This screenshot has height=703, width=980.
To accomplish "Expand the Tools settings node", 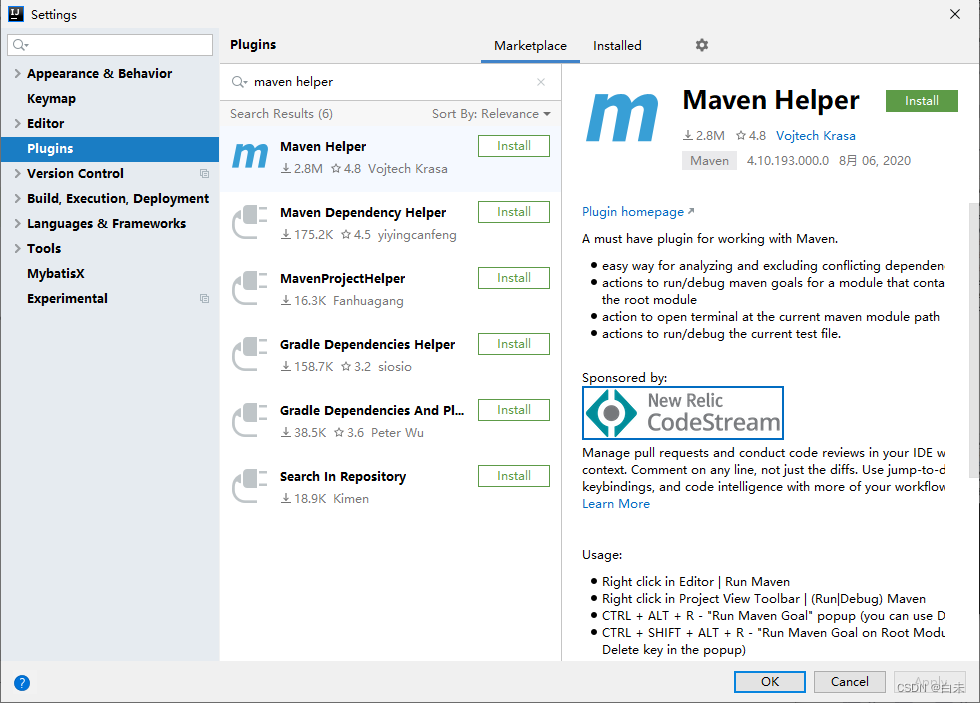I will 18,249.
